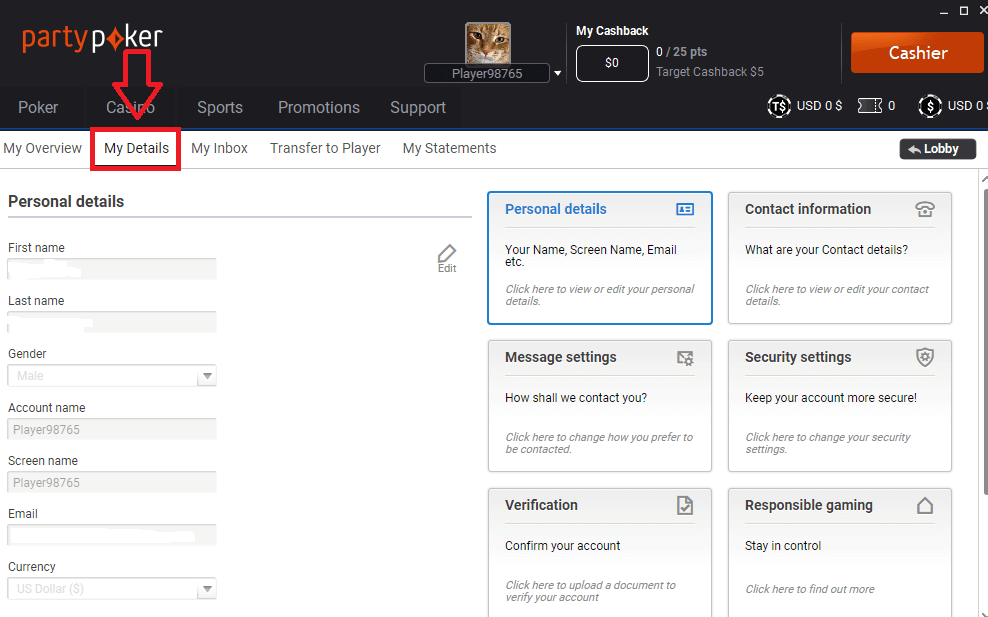Click the 'USD 0 $' tournament balance text
This screenshot has width=988, height=617.
(x=819, y=106)
